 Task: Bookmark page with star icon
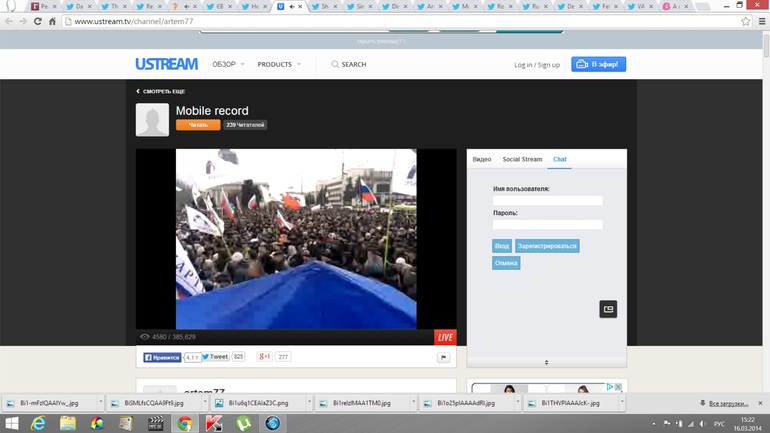click(x=745, y=21)
